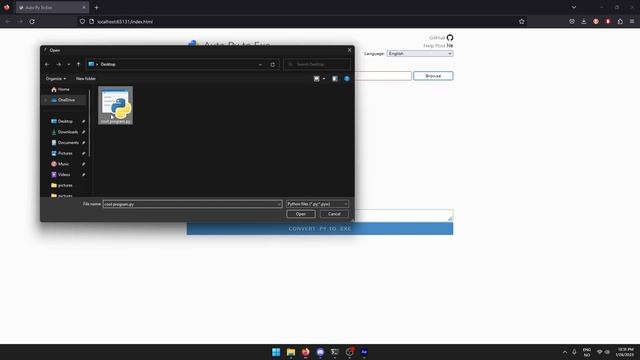Go to pinned Music folder
This screenshot has height=360, width=640.
pos(63,164)
